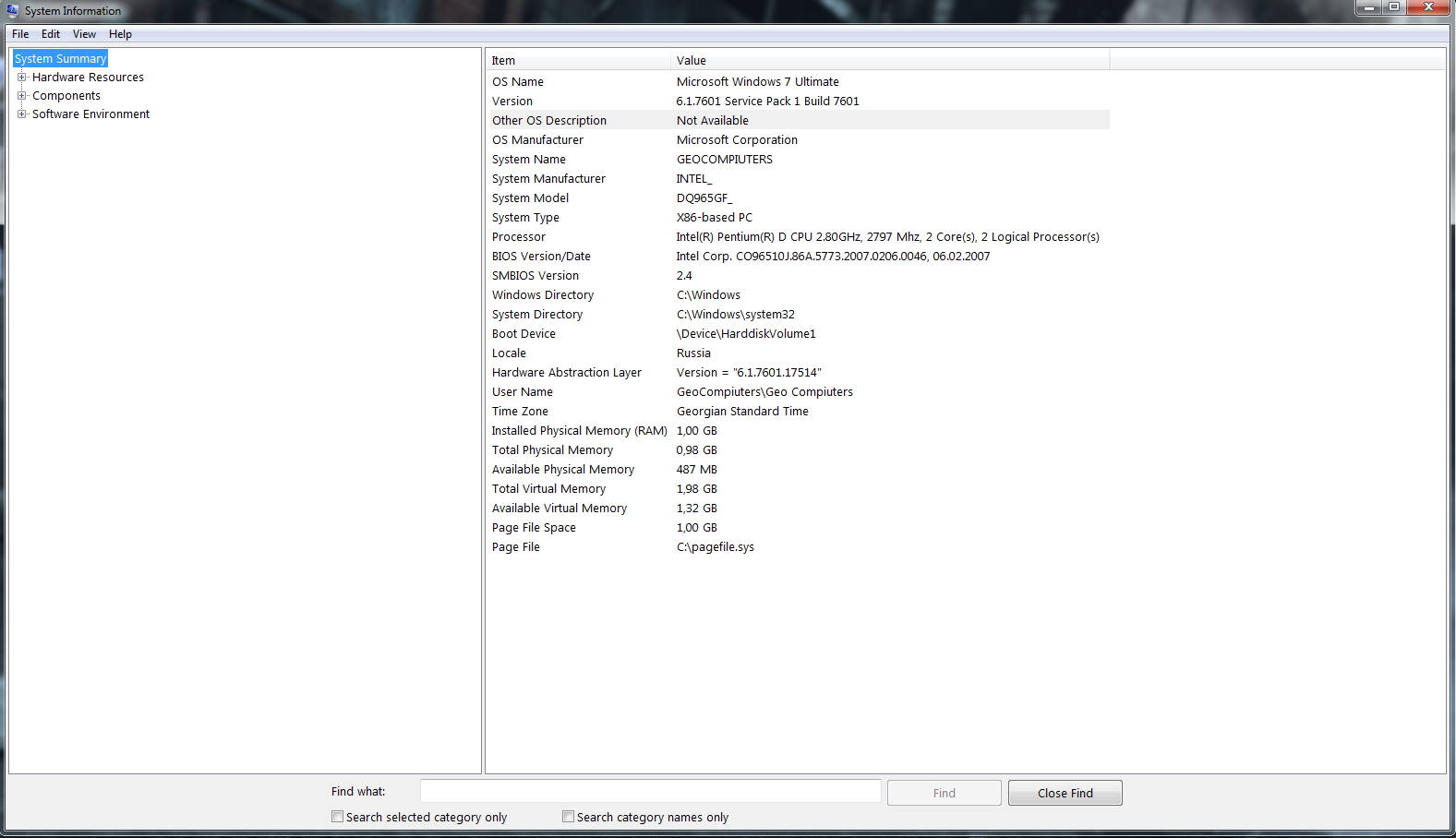Screen dimensions: 1456x838
Task: Select the Boot Device row
Action: coord(798,334)
